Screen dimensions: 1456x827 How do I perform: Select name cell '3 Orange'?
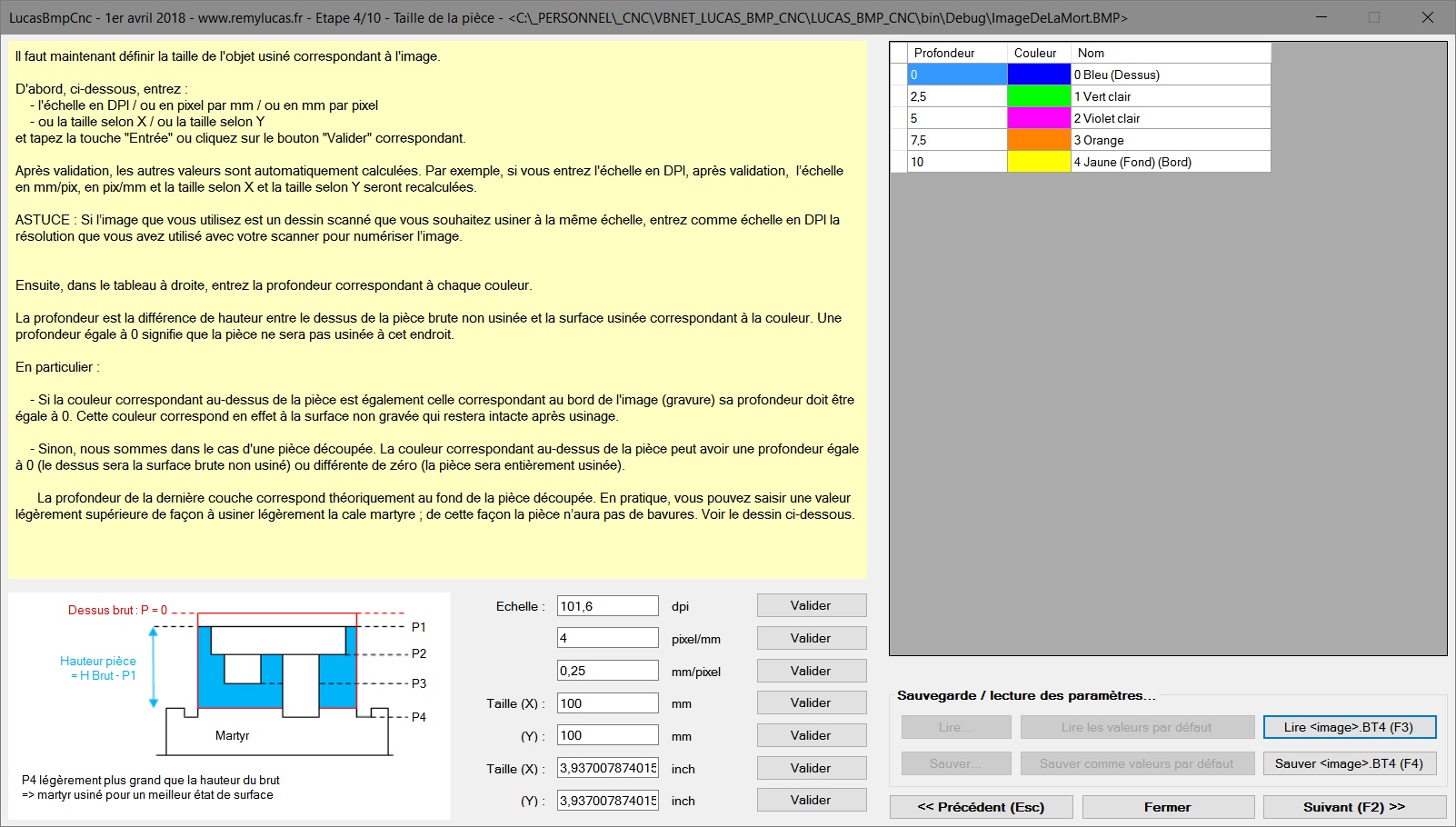tap(1171, 140)
